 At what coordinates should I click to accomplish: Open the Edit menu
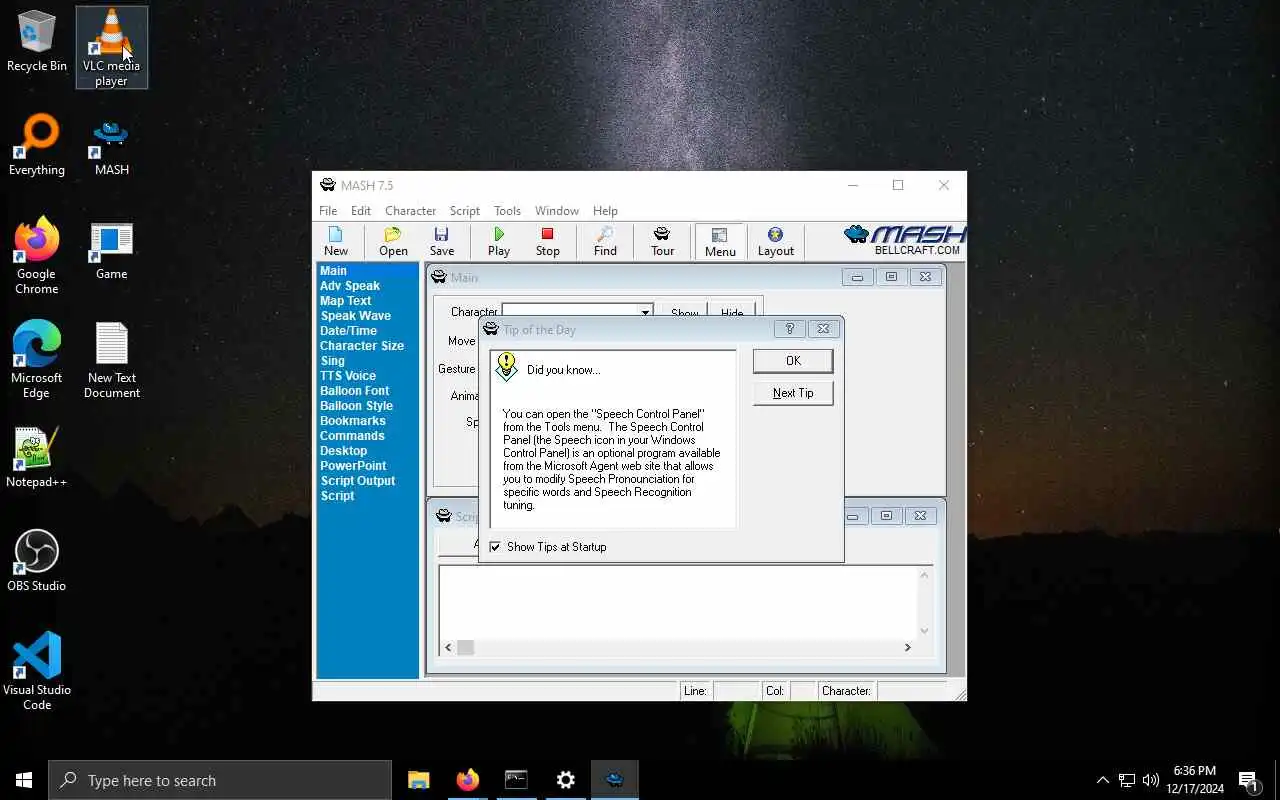(361, 211)
